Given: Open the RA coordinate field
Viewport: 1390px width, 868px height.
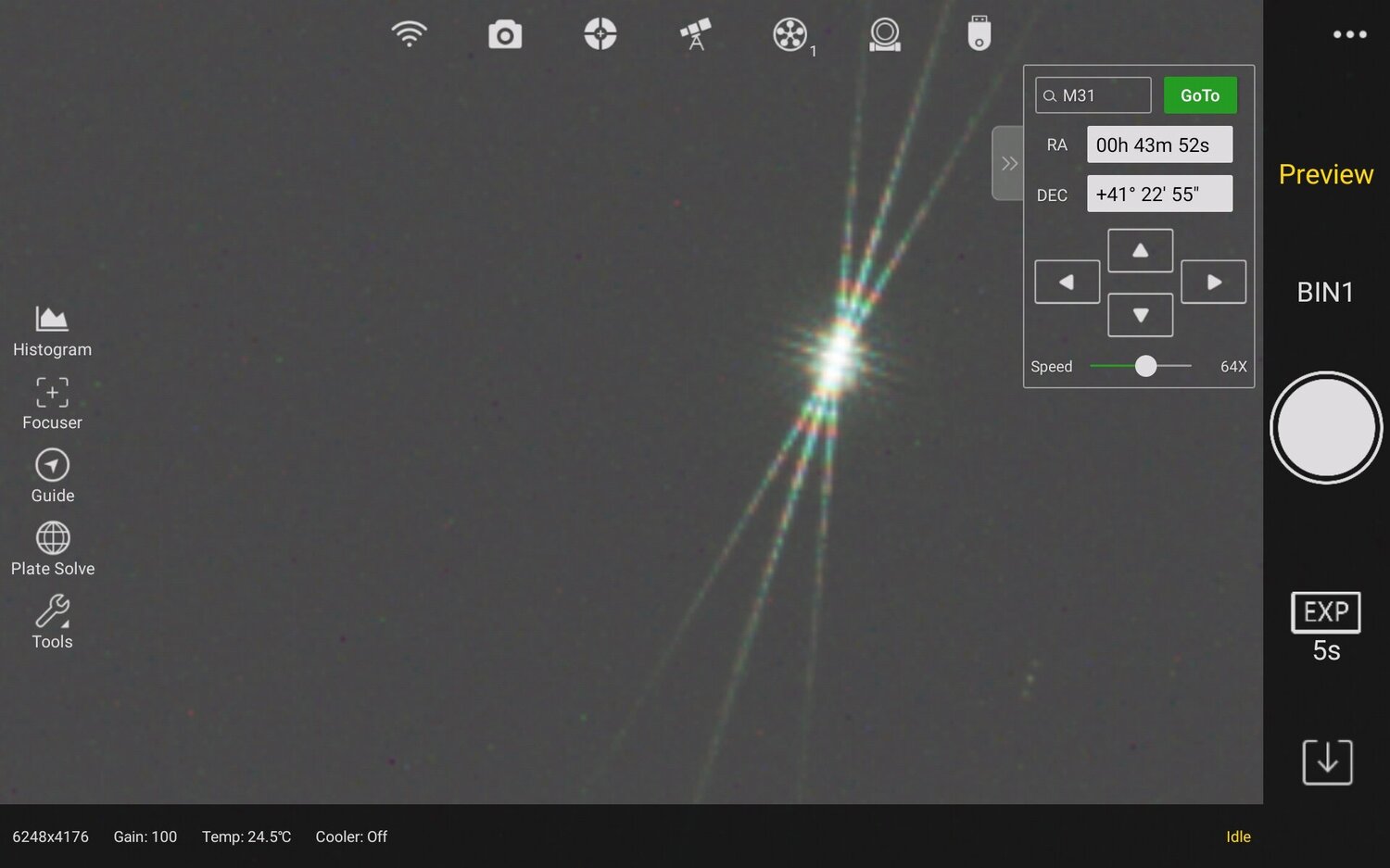Looking at the screenshot, I should [x=1159, y=145].
